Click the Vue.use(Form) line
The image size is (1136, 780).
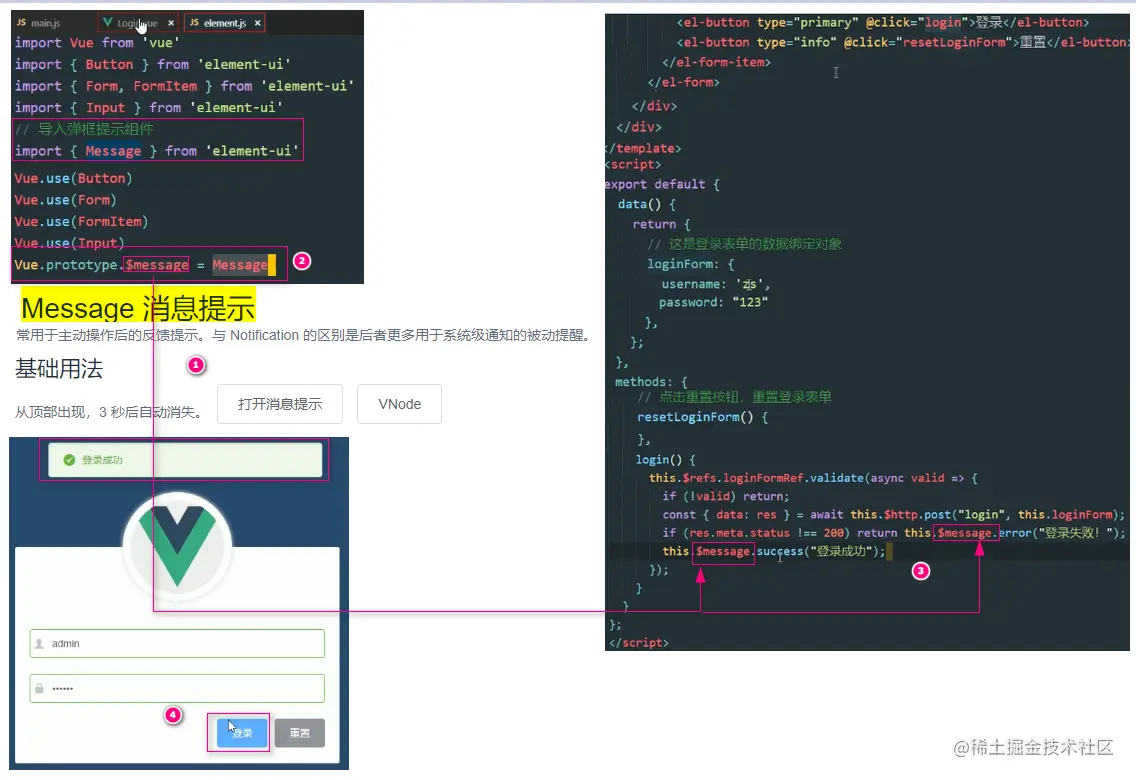(x=65, y=200)
